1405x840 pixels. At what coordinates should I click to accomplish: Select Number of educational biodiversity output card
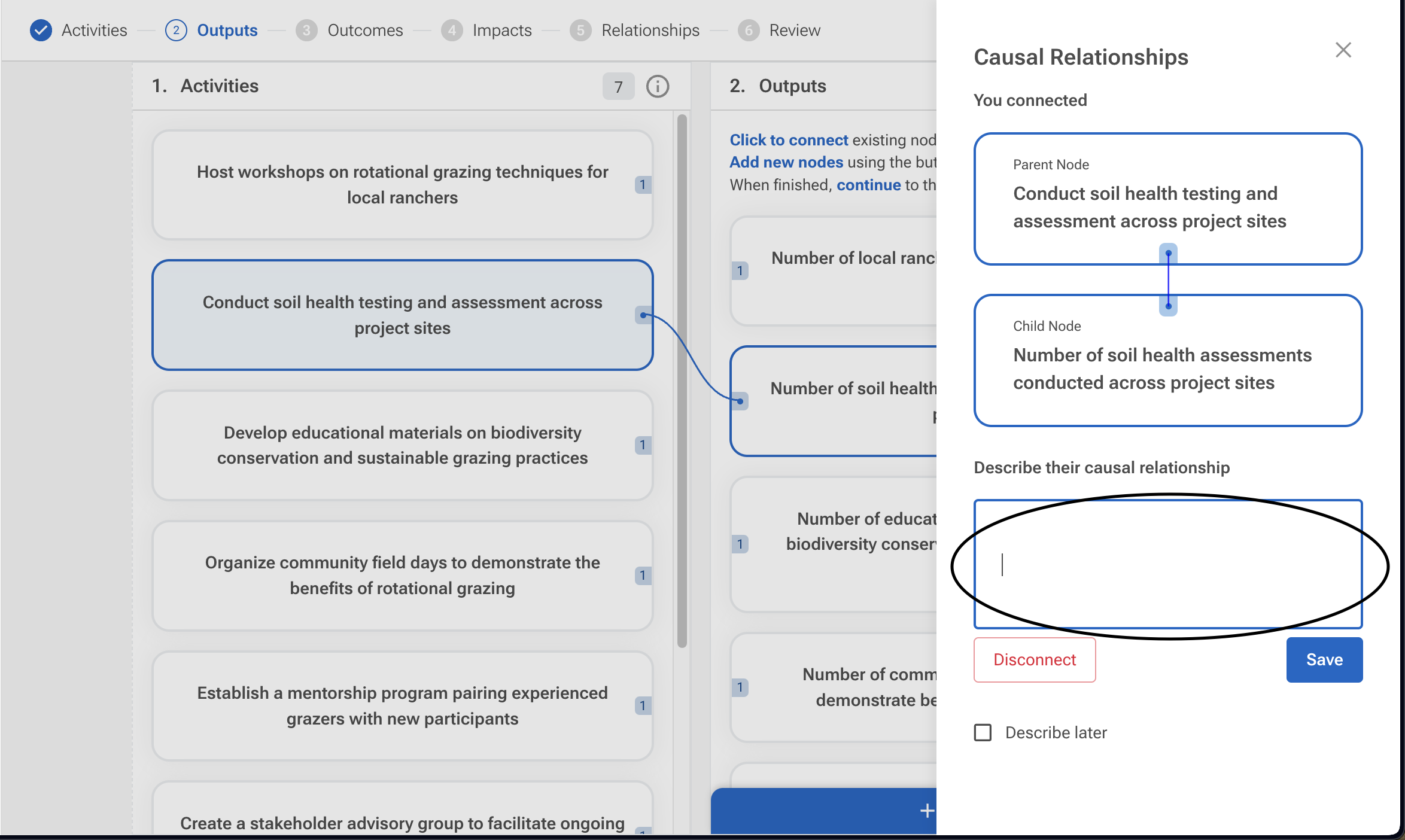point(833,544)
